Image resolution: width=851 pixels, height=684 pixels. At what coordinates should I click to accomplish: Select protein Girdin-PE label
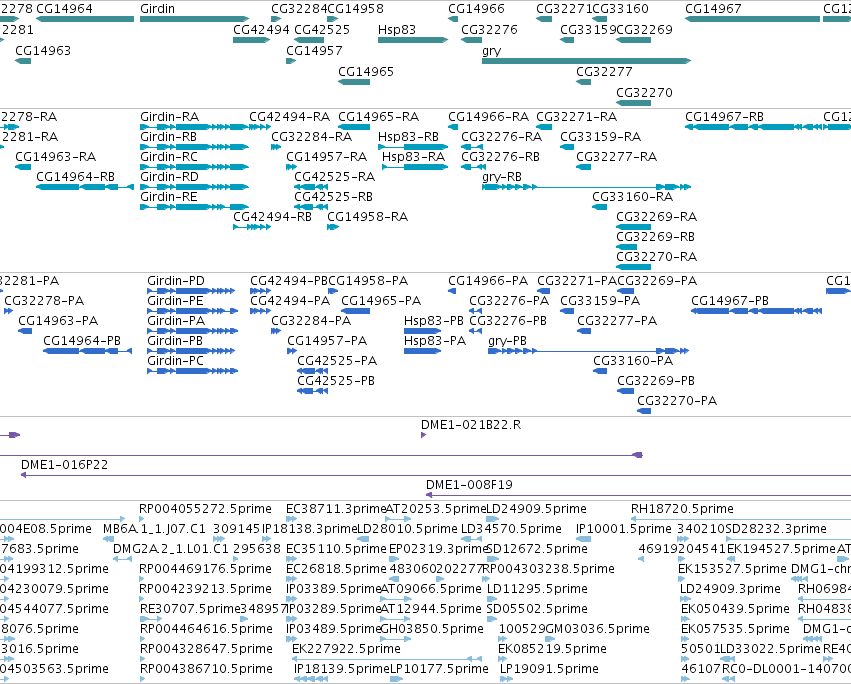point(175,301)
